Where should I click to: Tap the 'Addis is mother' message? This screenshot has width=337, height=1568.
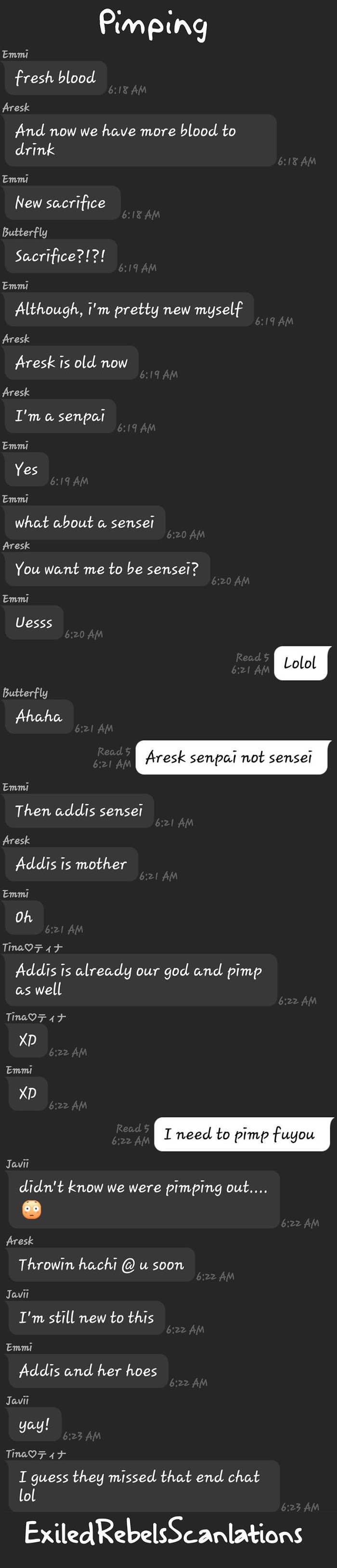(71, 864)
